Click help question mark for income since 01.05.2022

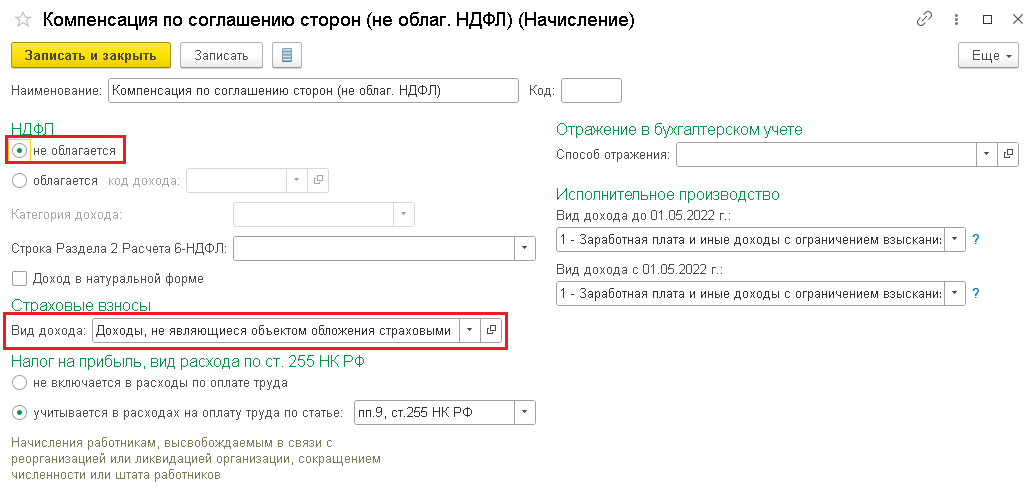(975, 293)
